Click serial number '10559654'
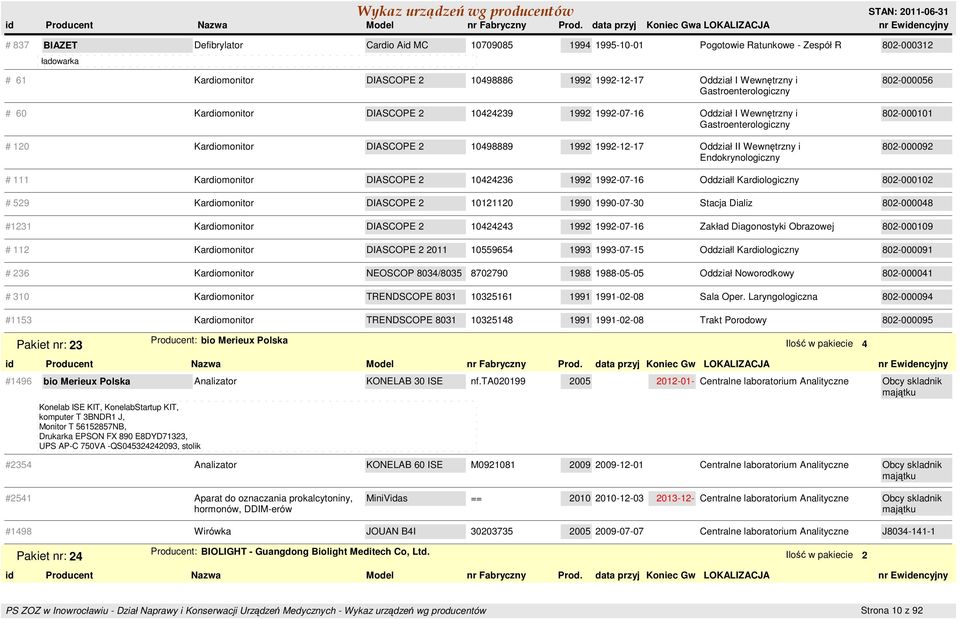Screen dimensions: 960x619 [x=492, y=250]
